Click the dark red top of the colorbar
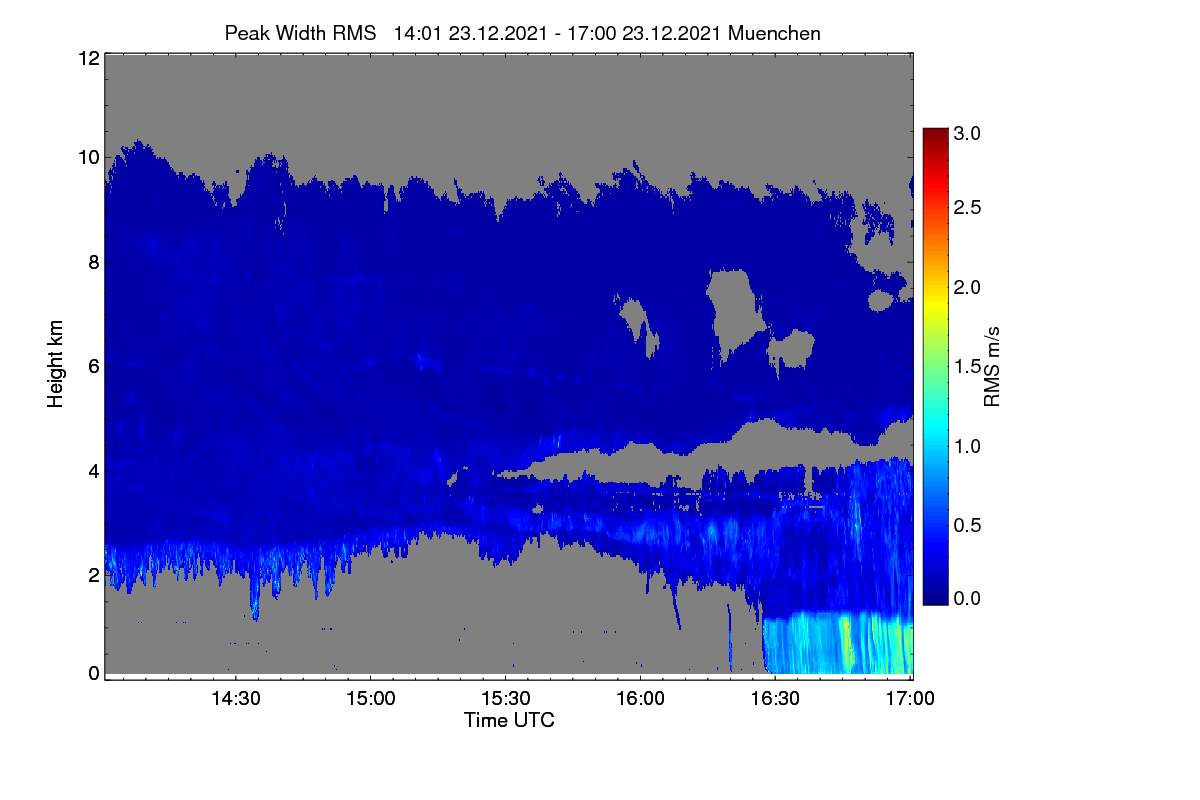Image resolution: width=1200 pixels, height=800 pixels. 934,136
